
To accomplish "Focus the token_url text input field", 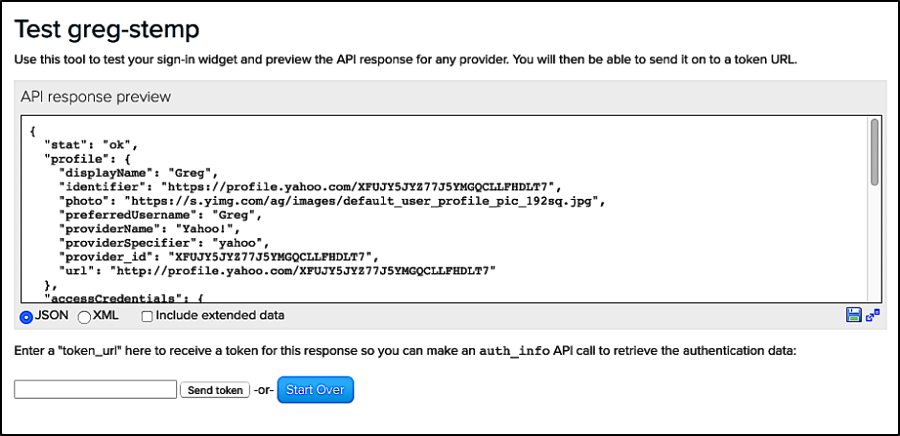I will click(x=96, y=389).
